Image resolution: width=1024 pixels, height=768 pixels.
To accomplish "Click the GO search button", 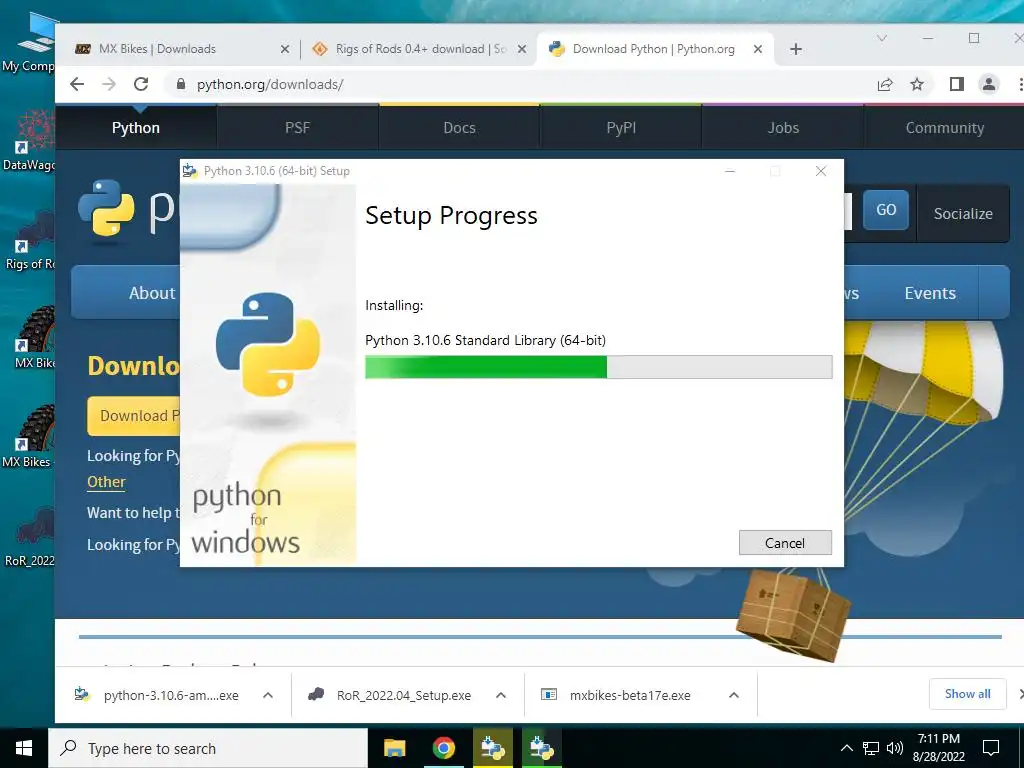I will click(x=886, y=210).
